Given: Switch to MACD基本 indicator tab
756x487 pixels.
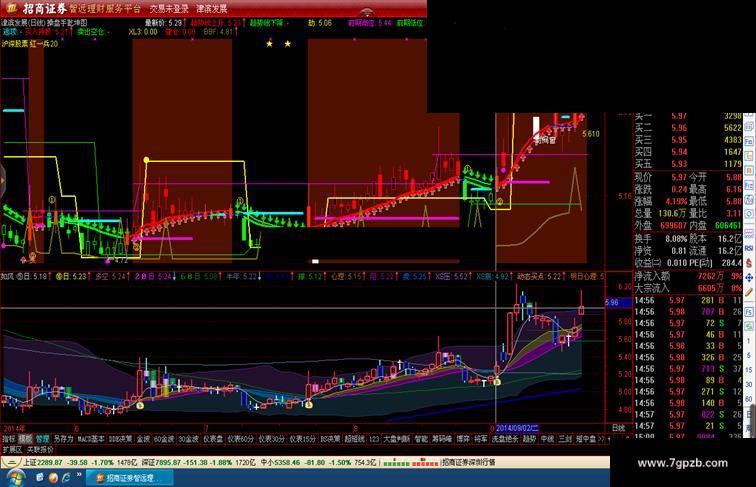Looking at the screenshot, I should pos(91,439).
